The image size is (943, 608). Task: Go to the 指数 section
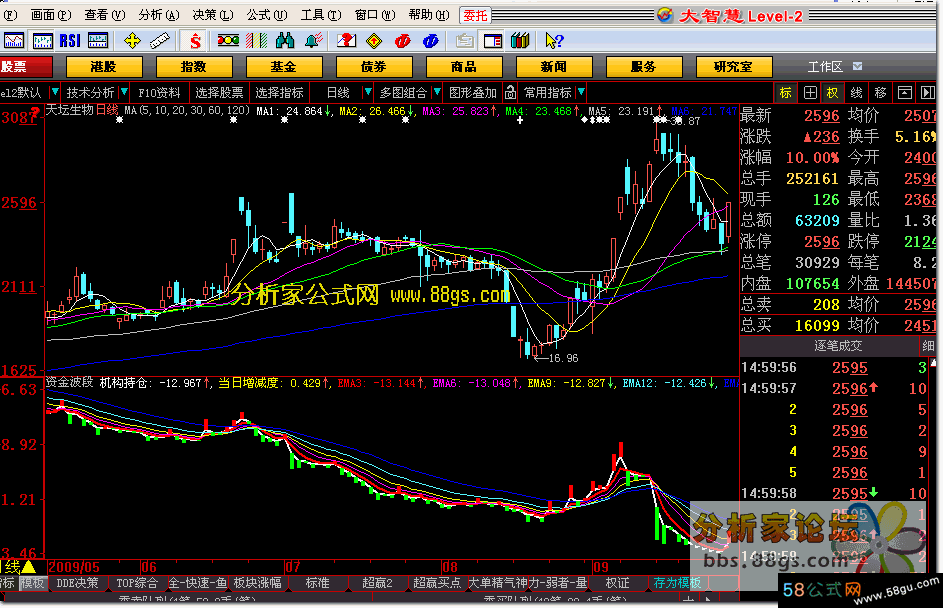pyautogui.click(x=194, y=67)
